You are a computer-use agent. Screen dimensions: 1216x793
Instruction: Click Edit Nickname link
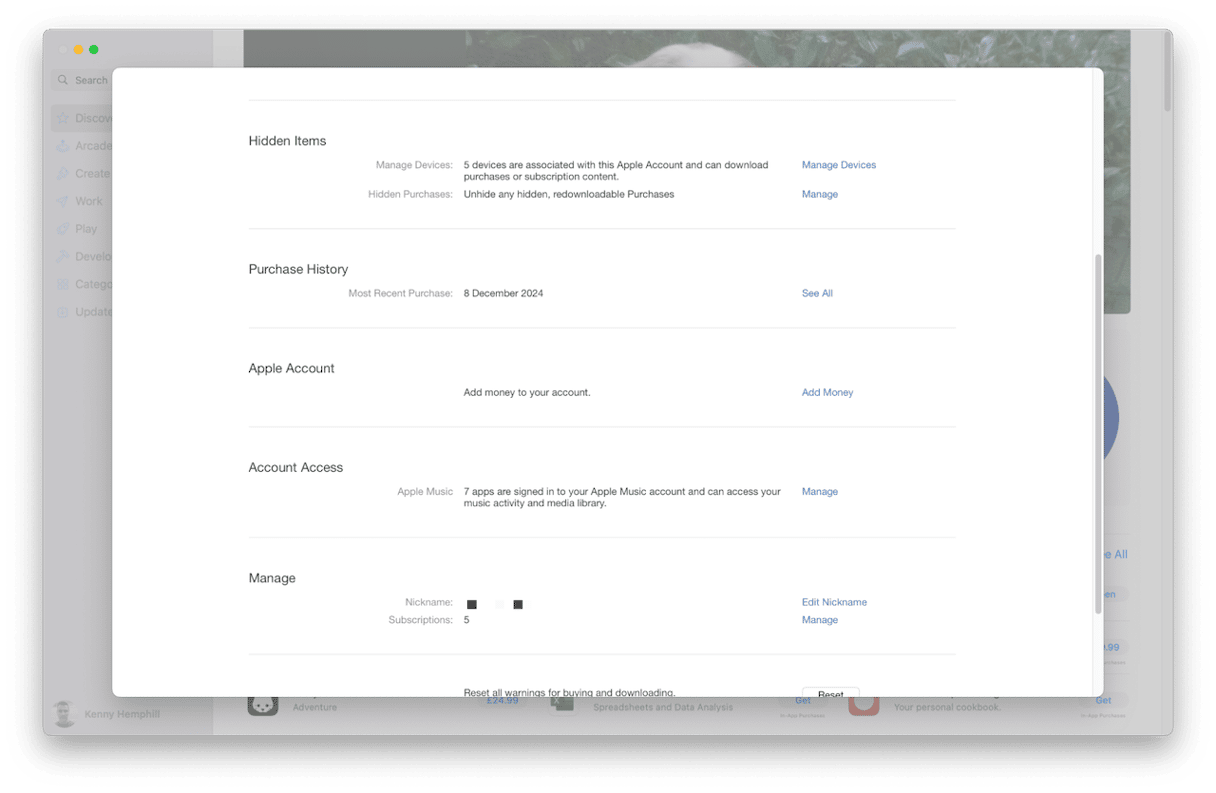834,602
